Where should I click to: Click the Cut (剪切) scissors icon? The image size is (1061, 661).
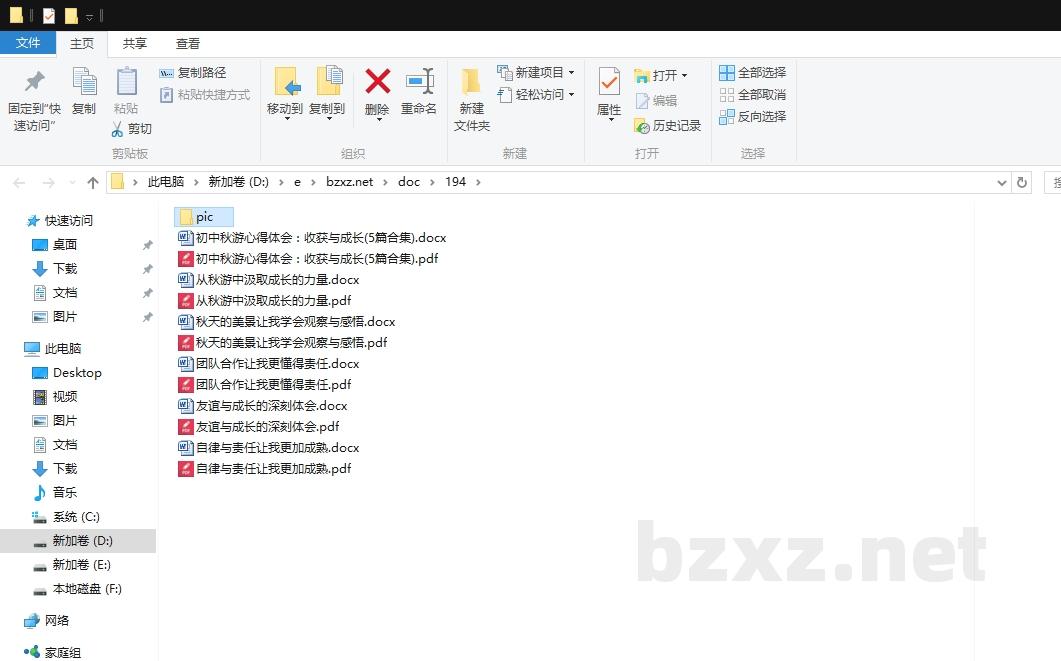tap(117, 129)
